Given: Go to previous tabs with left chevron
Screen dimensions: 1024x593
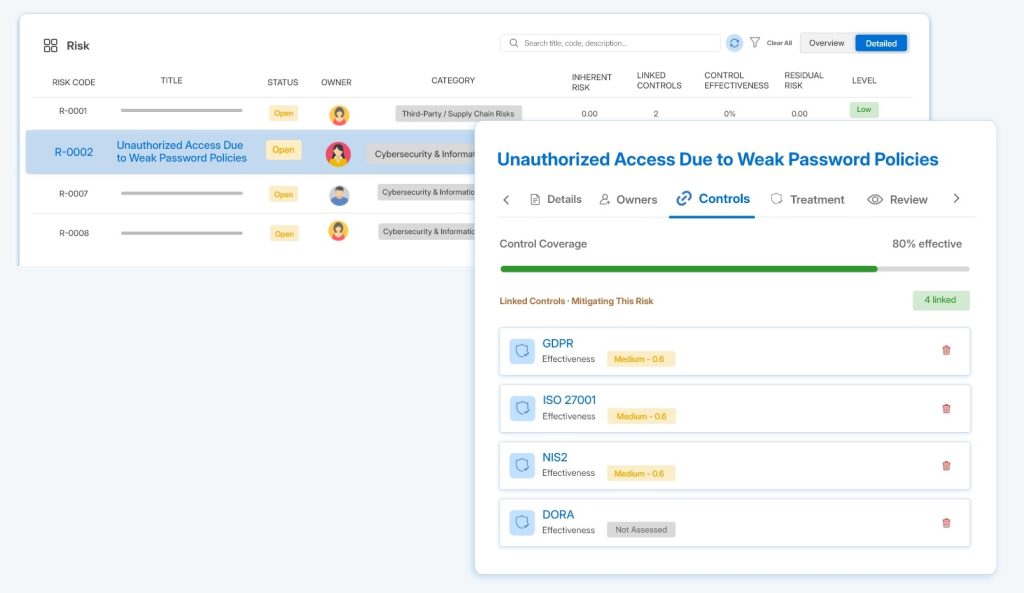Looking at the screenshot, I should click(x=506, y=199).
